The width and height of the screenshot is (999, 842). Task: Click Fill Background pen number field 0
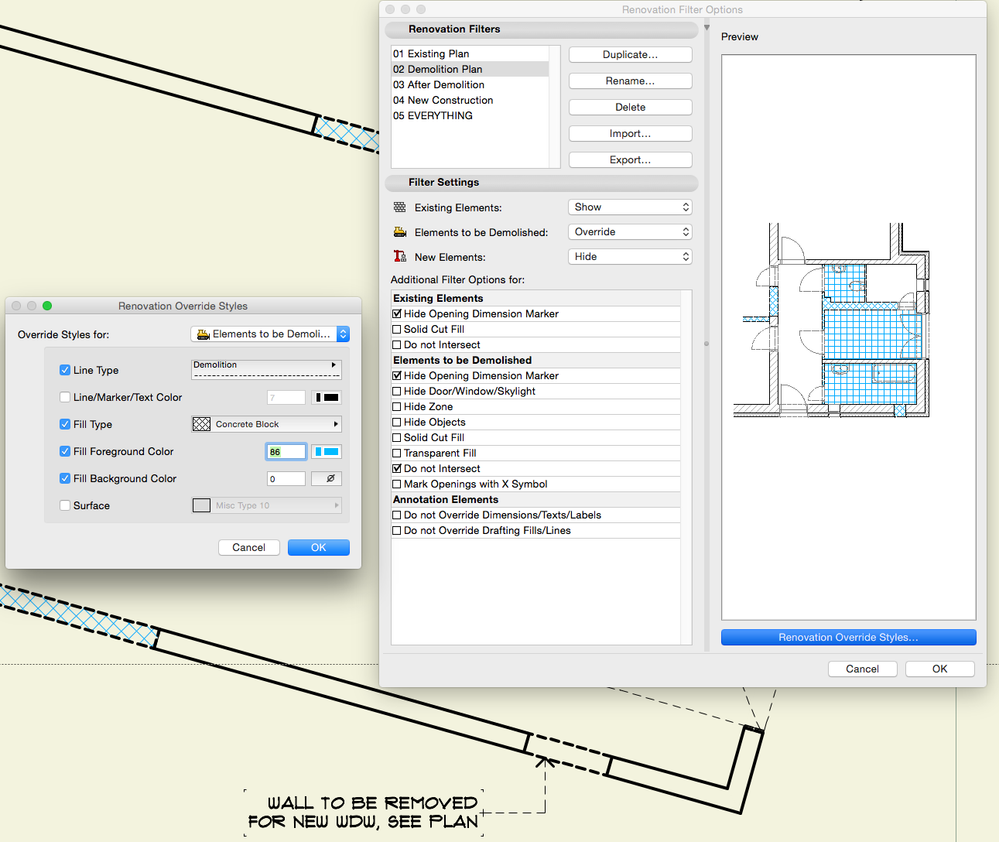(286, 478)
